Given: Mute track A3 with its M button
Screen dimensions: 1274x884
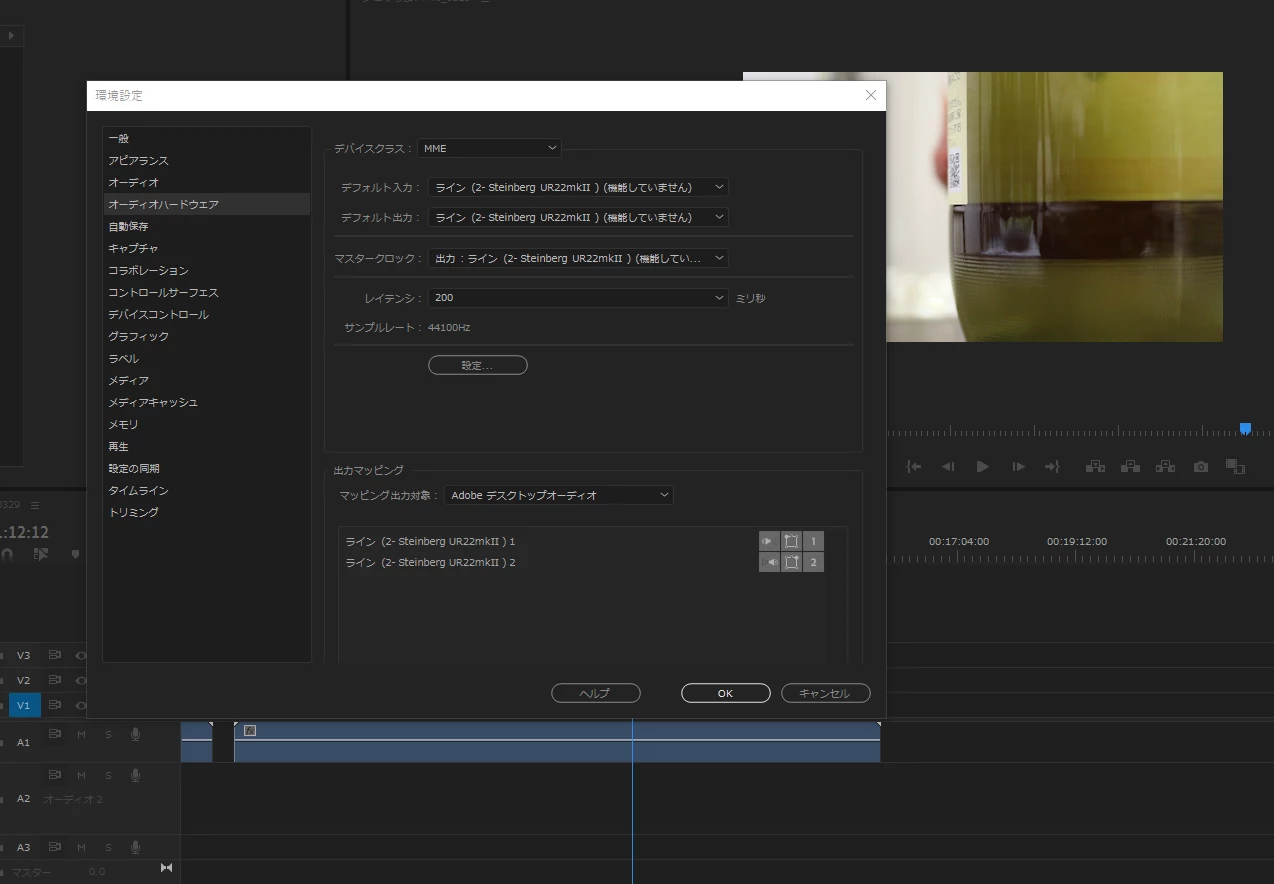Looking at the screenshot, I should (x=82, y=847).
